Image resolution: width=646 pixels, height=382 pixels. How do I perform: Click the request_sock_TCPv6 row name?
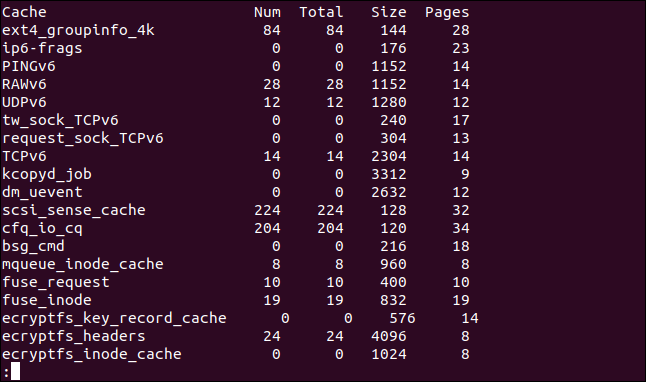click(83, 139)
